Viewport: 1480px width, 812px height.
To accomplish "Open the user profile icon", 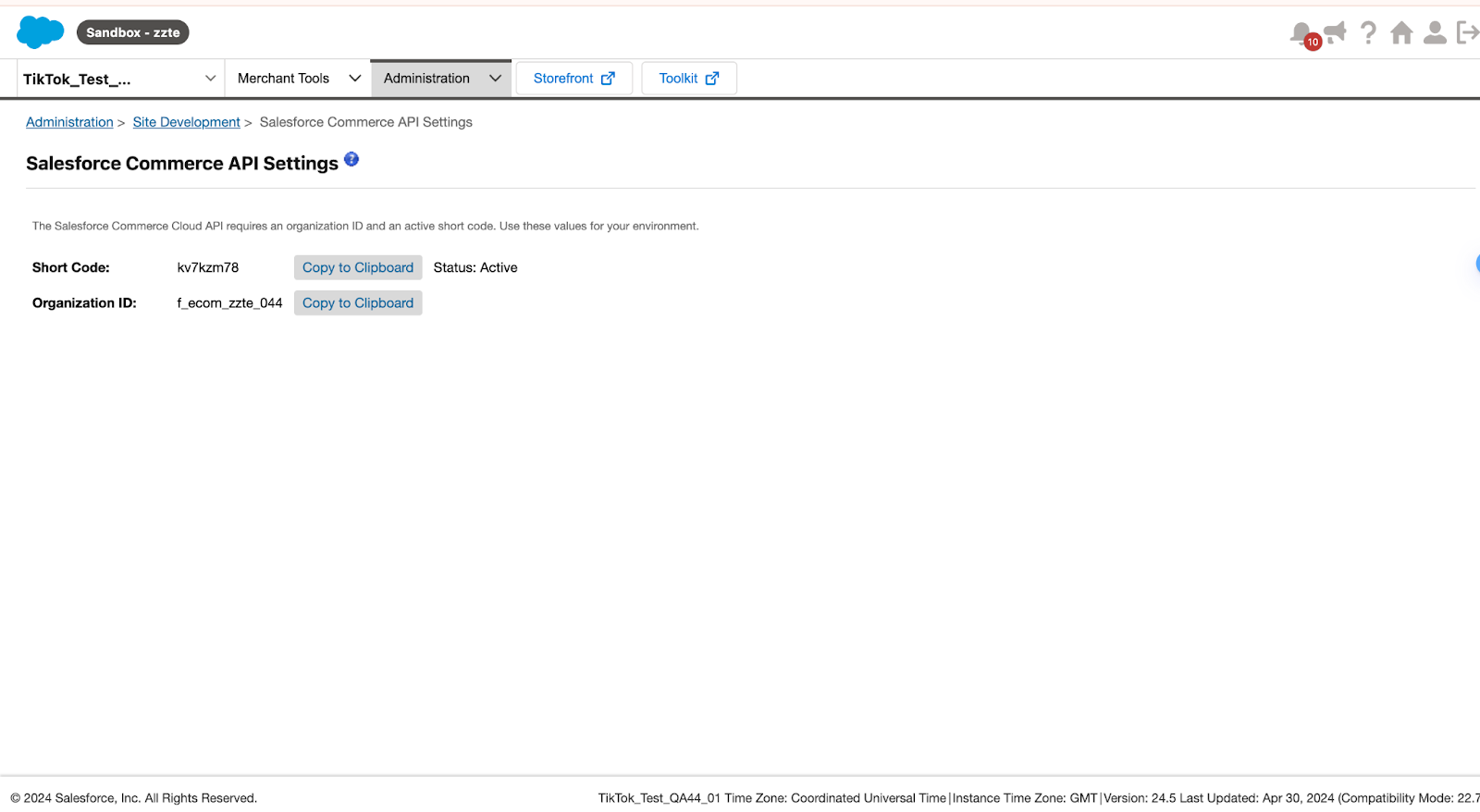I will click(x=1435, y=33).
